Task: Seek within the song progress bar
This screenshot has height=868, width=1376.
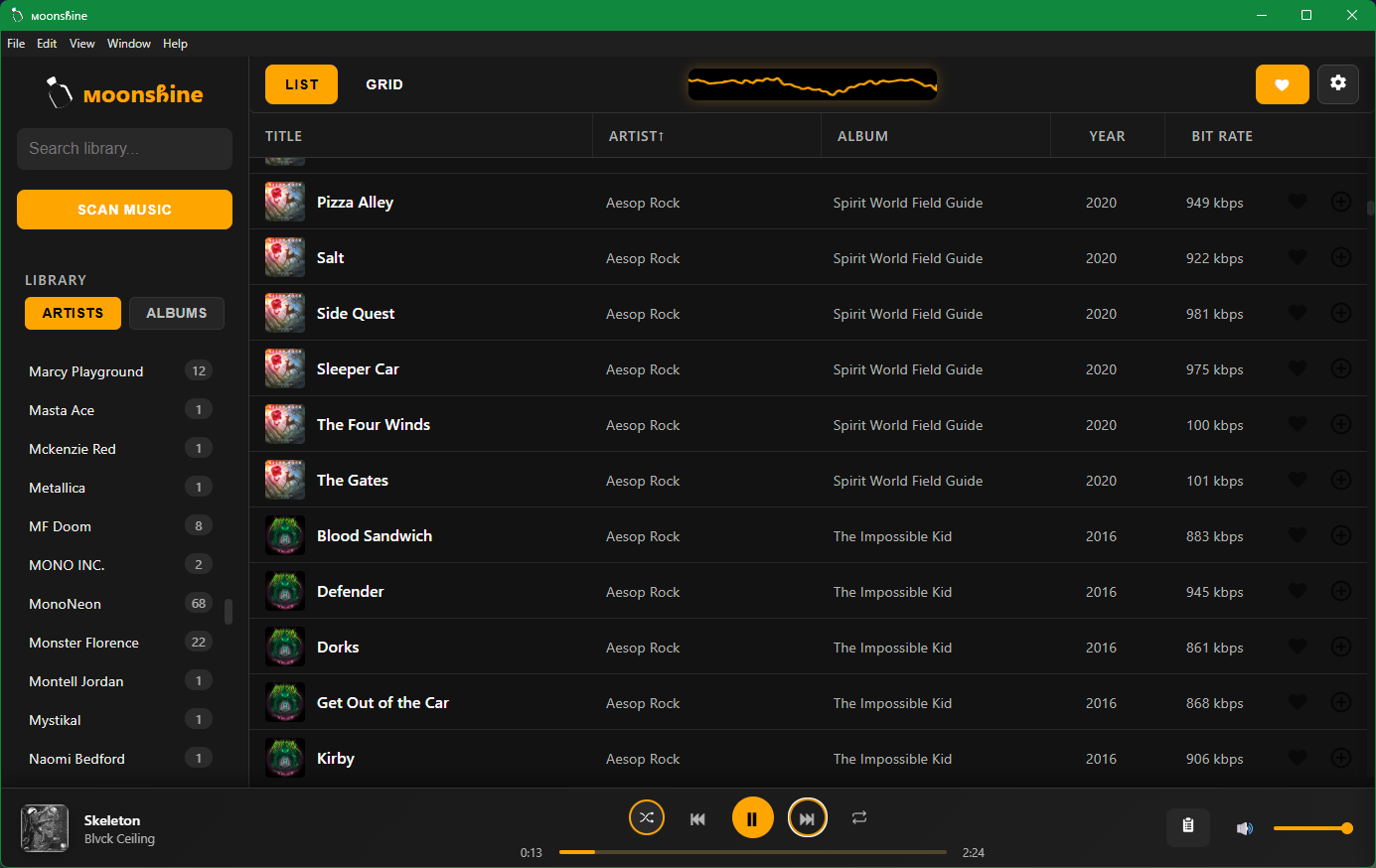Action: click(752, 852)
